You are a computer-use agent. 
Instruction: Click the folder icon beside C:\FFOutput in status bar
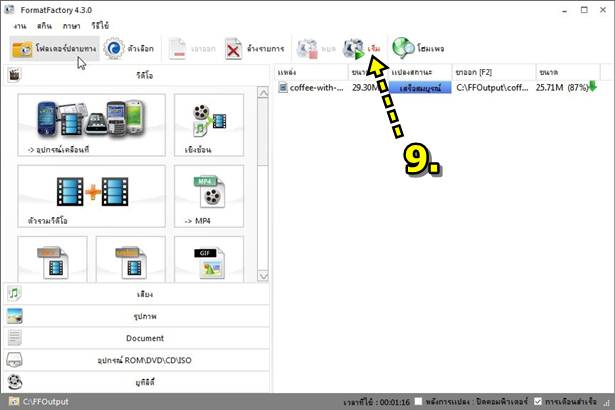click(x=14, y=401)
